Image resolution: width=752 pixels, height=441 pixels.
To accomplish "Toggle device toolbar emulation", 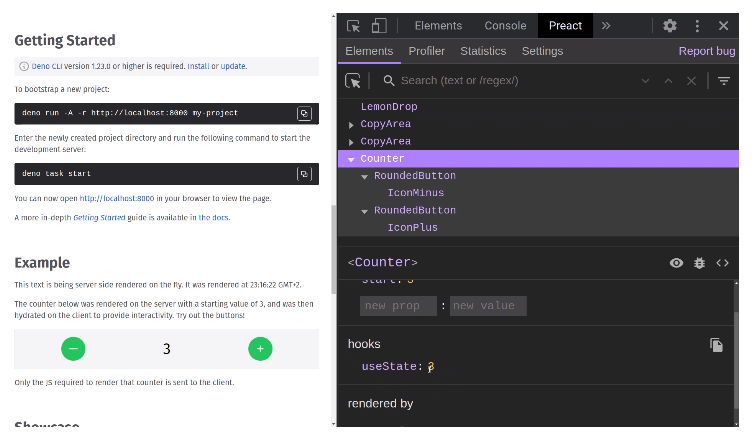I will coord(379,26).
